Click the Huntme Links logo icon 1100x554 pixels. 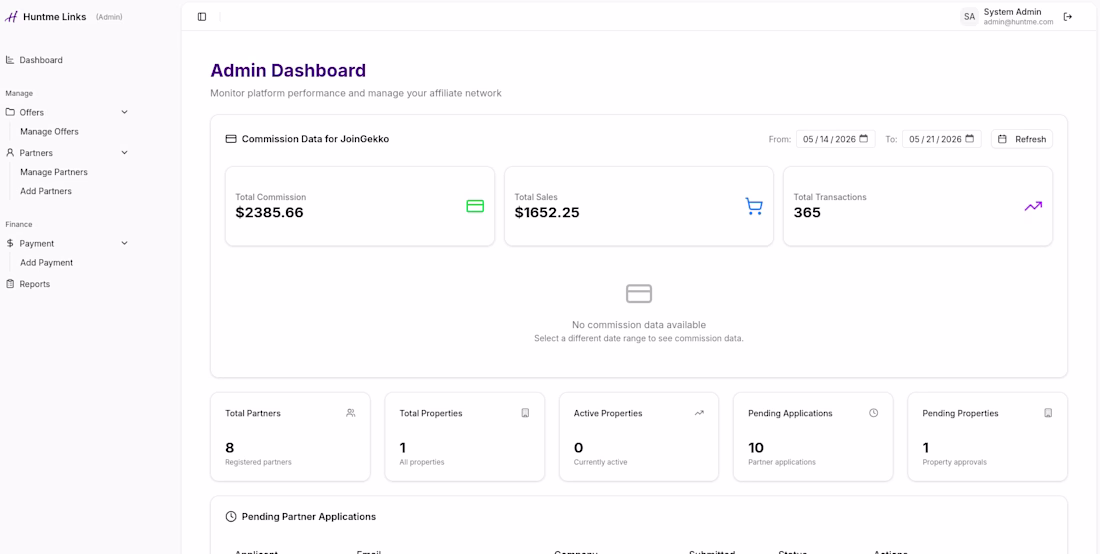[11, 17]
